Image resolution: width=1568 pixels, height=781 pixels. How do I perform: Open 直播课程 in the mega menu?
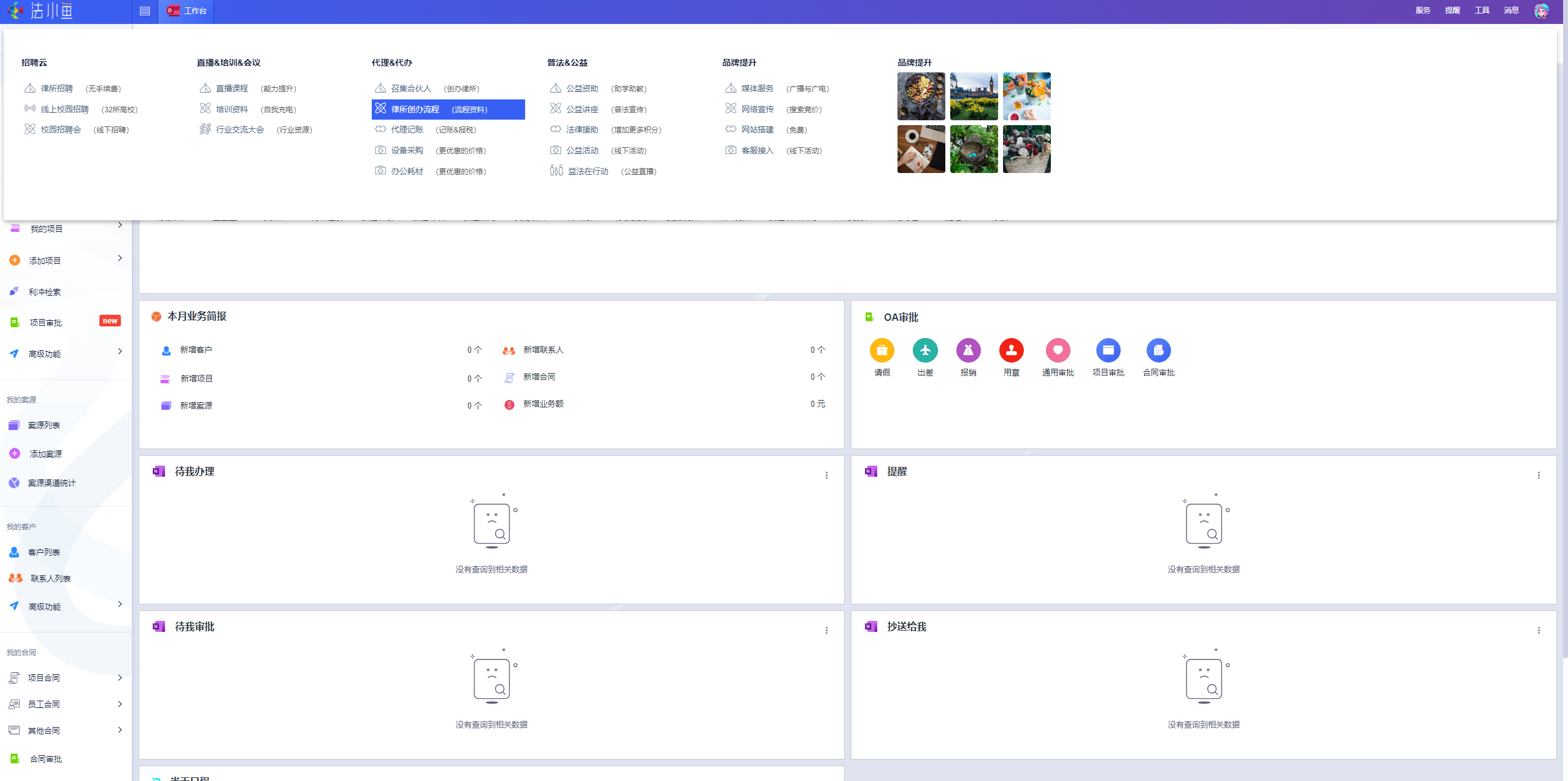pyautogui.click(x=231, y=88)
